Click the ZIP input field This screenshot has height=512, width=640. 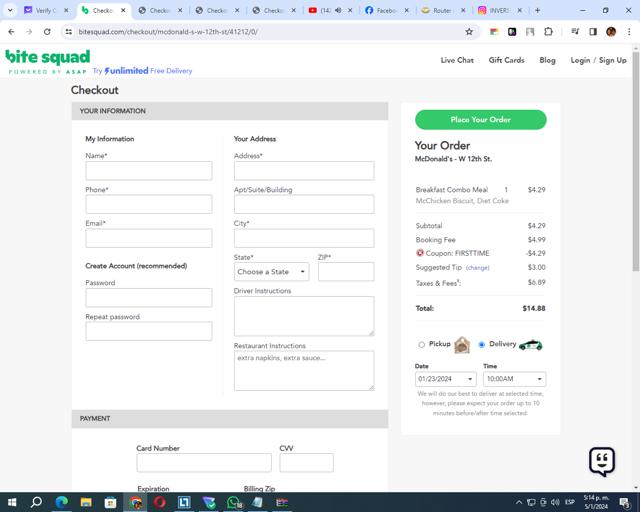(346, 272)
